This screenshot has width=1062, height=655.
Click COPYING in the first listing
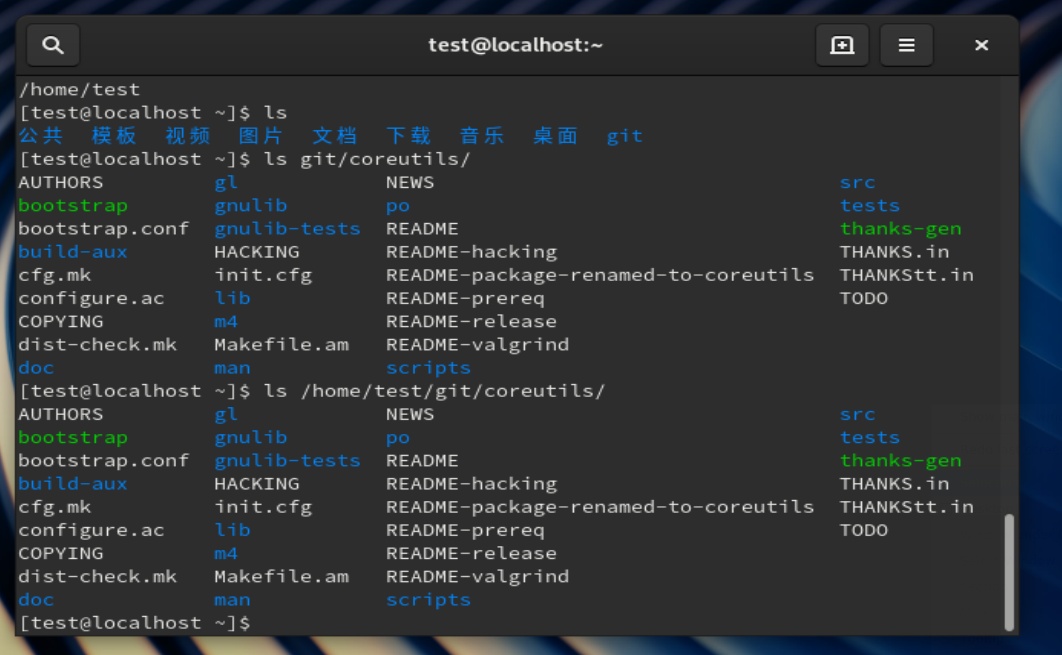[61, 322]
